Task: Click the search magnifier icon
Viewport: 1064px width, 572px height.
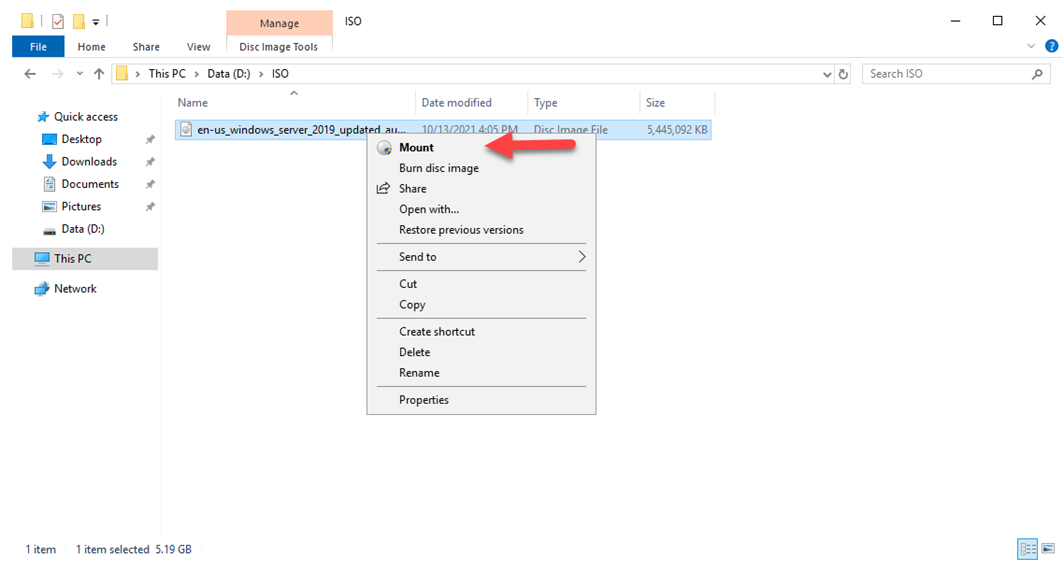Action: (1037, 74)
